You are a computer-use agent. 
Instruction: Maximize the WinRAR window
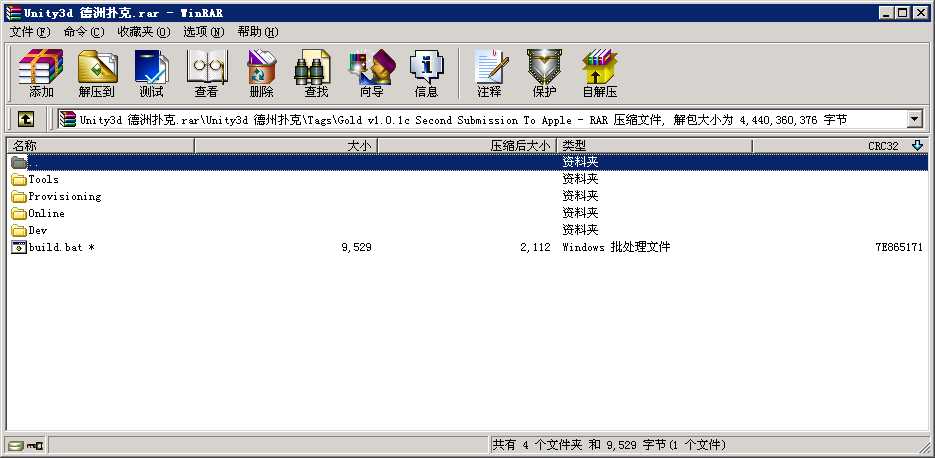[x=903, y=13]
